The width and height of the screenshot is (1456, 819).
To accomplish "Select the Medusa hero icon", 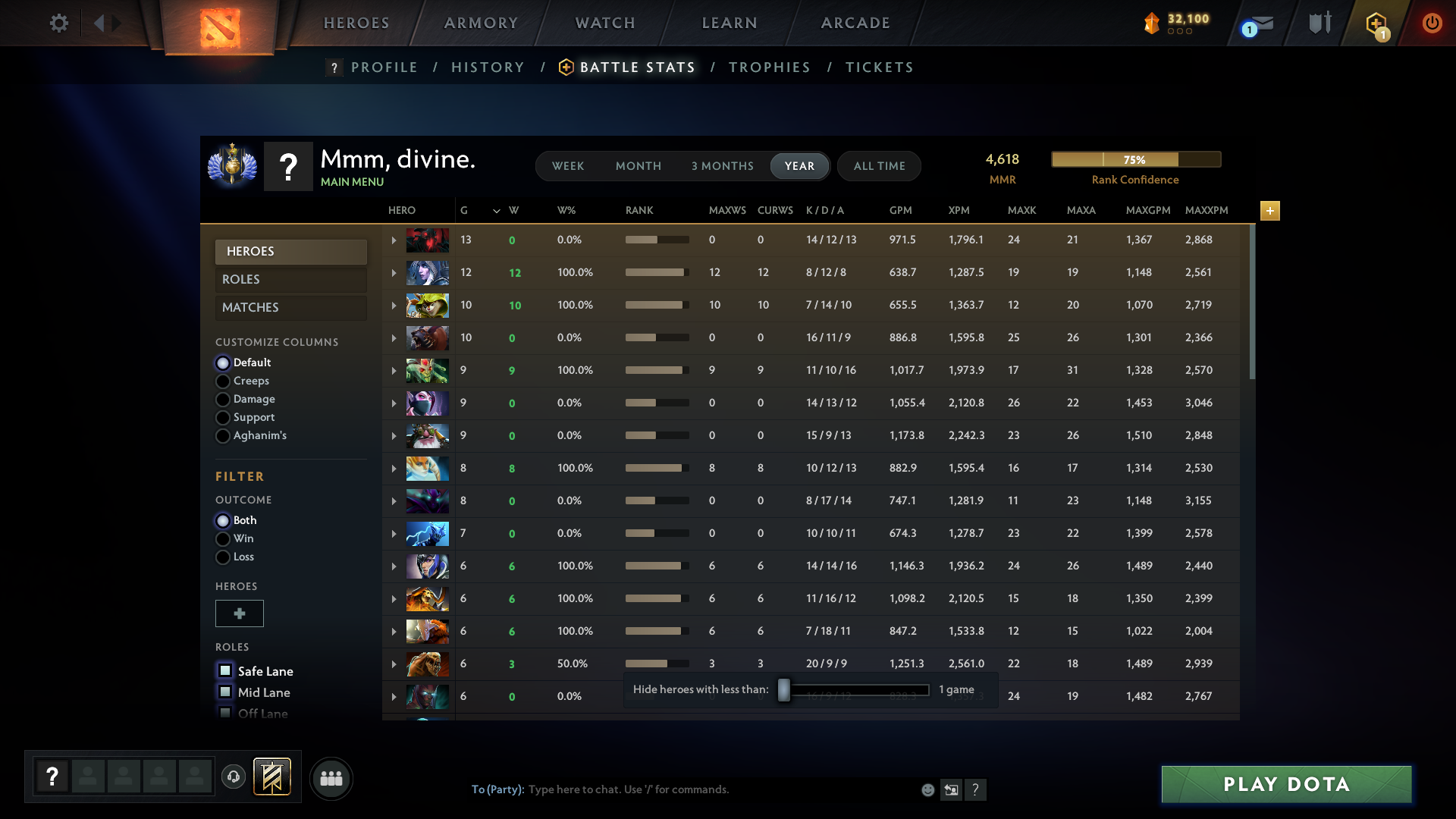I will click(x=428, y=371).
